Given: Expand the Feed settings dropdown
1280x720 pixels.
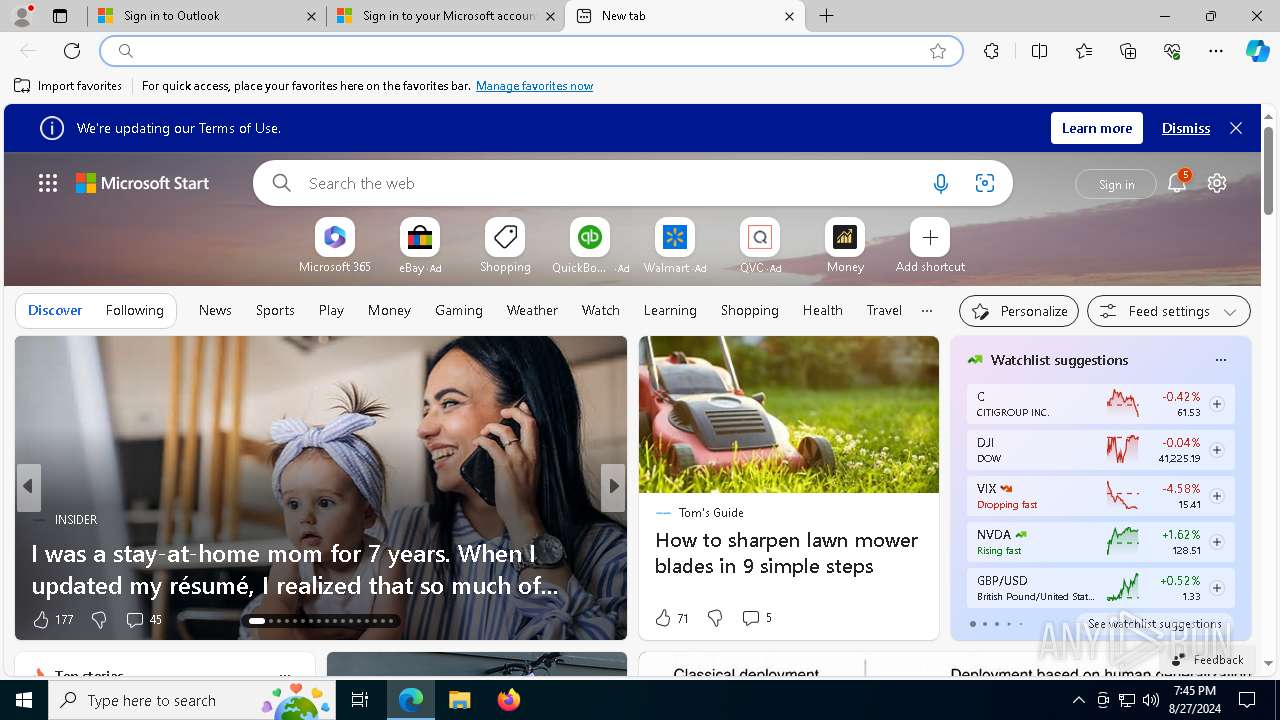Looking at the screenshot, I should click(1169, 311).
